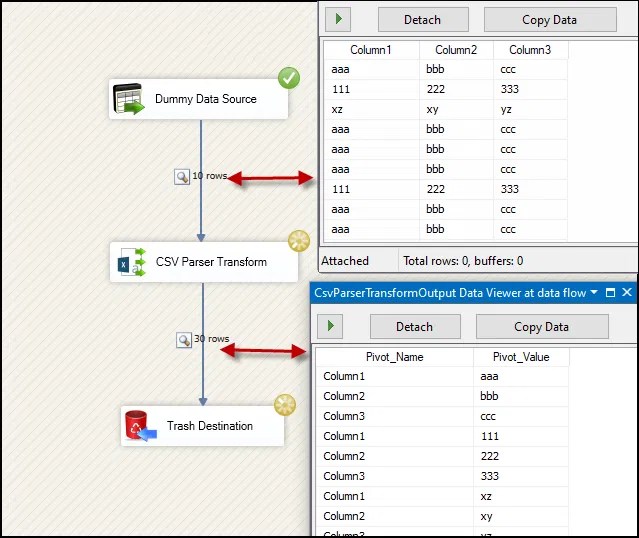Click the green checkmark on Dummy Data Source

(288, 78)
